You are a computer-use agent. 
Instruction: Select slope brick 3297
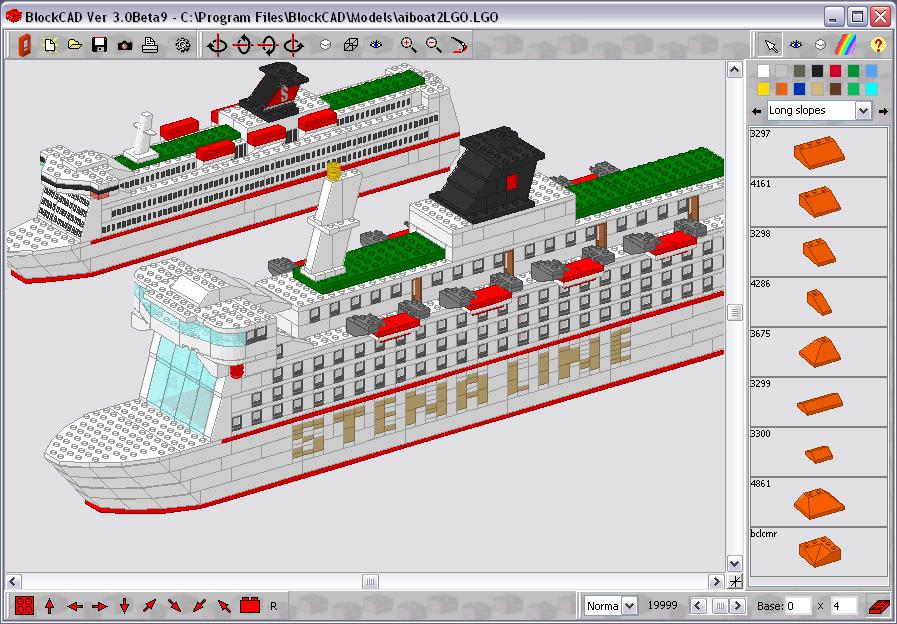[818, 152]
